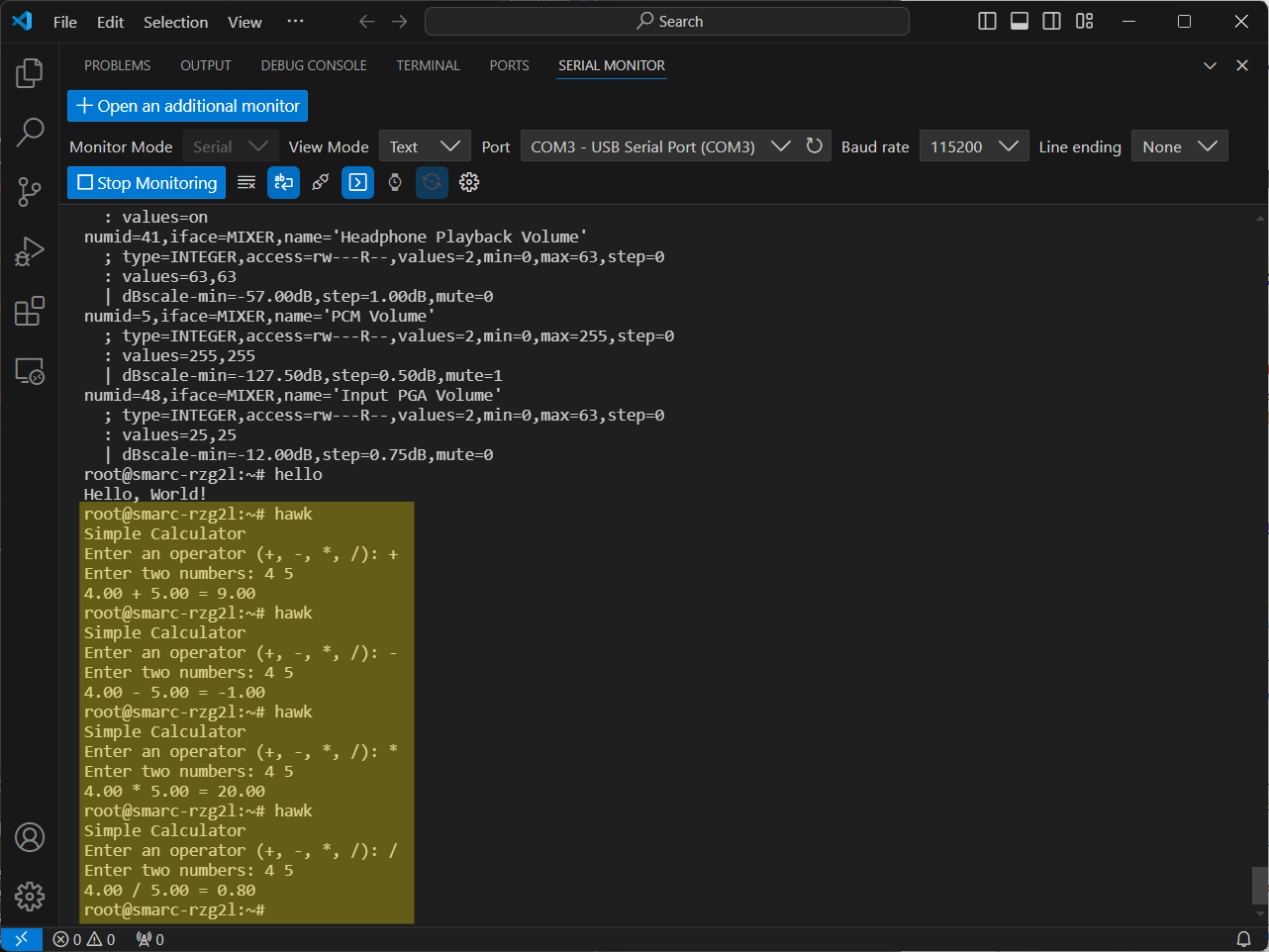
Task: Click the 'root@smarc-rzg2l:~# hello' line
Action: point(203,474)
